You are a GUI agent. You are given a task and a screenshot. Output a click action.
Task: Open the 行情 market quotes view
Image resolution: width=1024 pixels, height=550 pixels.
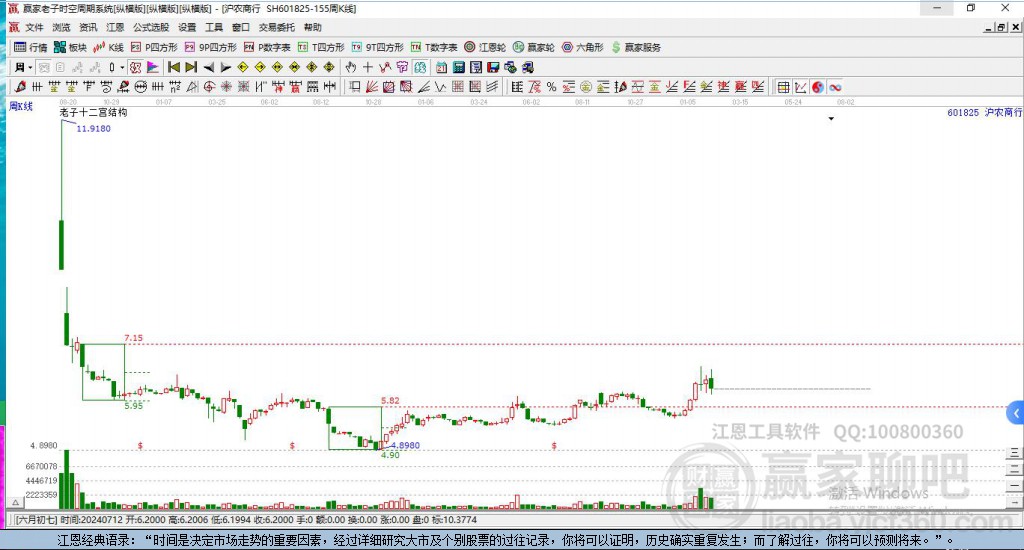[31, 47]
